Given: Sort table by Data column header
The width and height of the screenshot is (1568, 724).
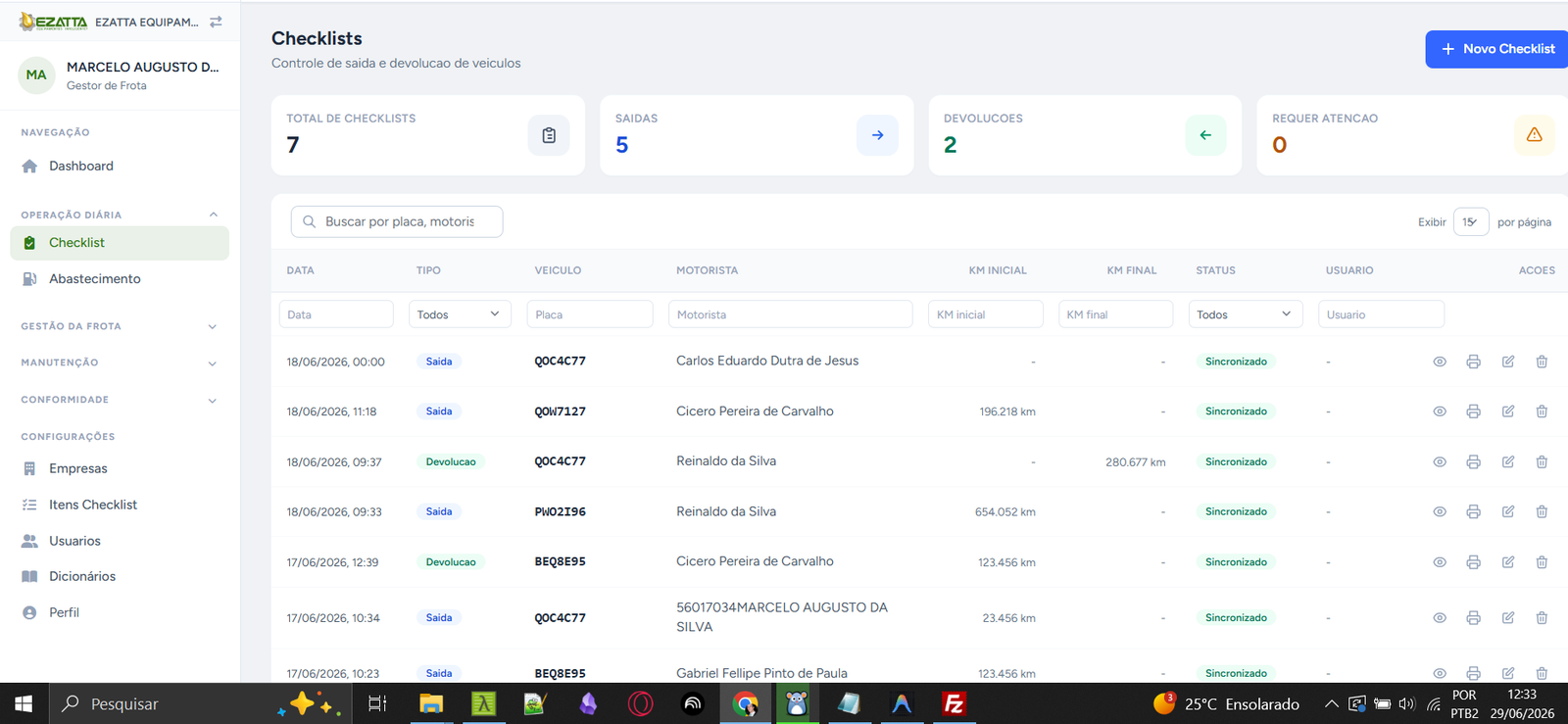Looking at the screenshot, I should tap(300, 270).
